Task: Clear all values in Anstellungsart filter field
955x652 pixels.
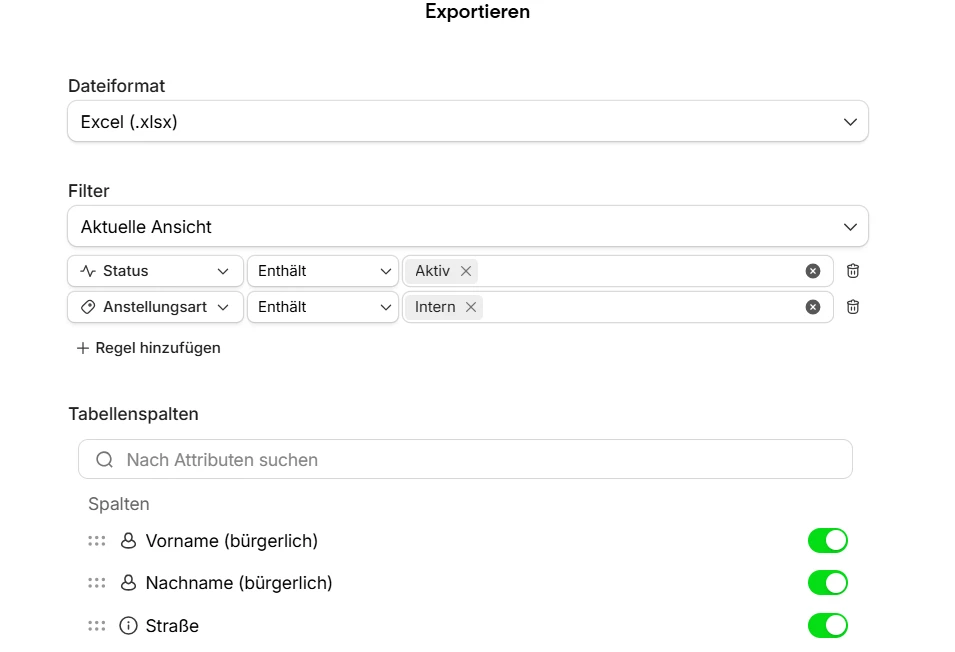Action: [x=813, y=307]
